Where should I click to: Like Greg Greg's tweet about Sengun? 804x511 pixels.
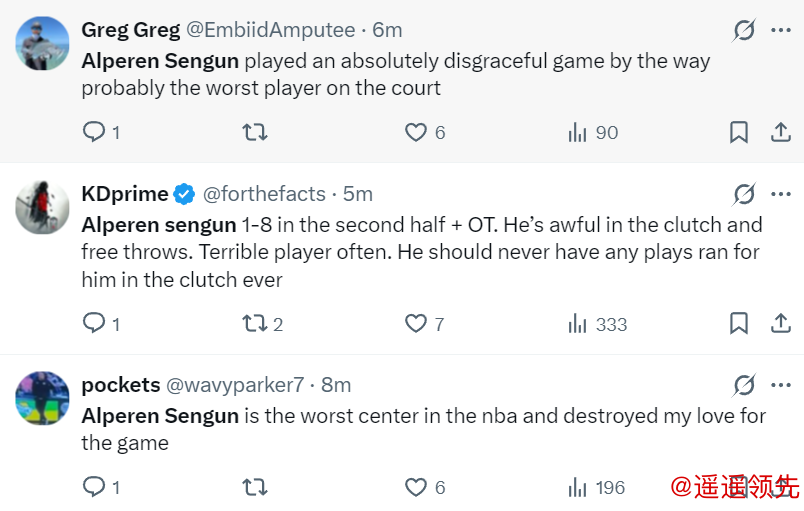[416, 132]
